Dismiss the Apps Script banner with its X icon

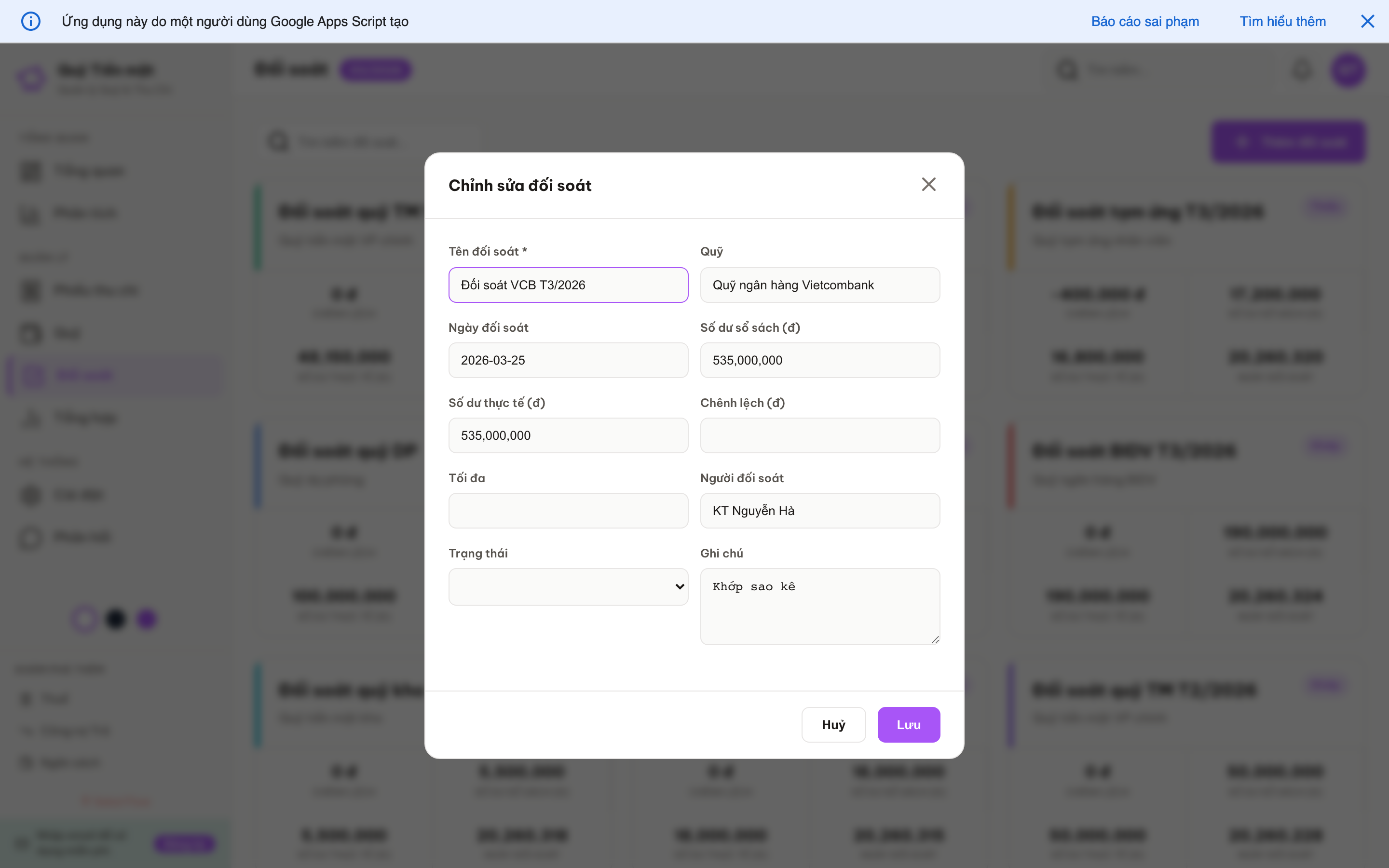pos(1368,21)
